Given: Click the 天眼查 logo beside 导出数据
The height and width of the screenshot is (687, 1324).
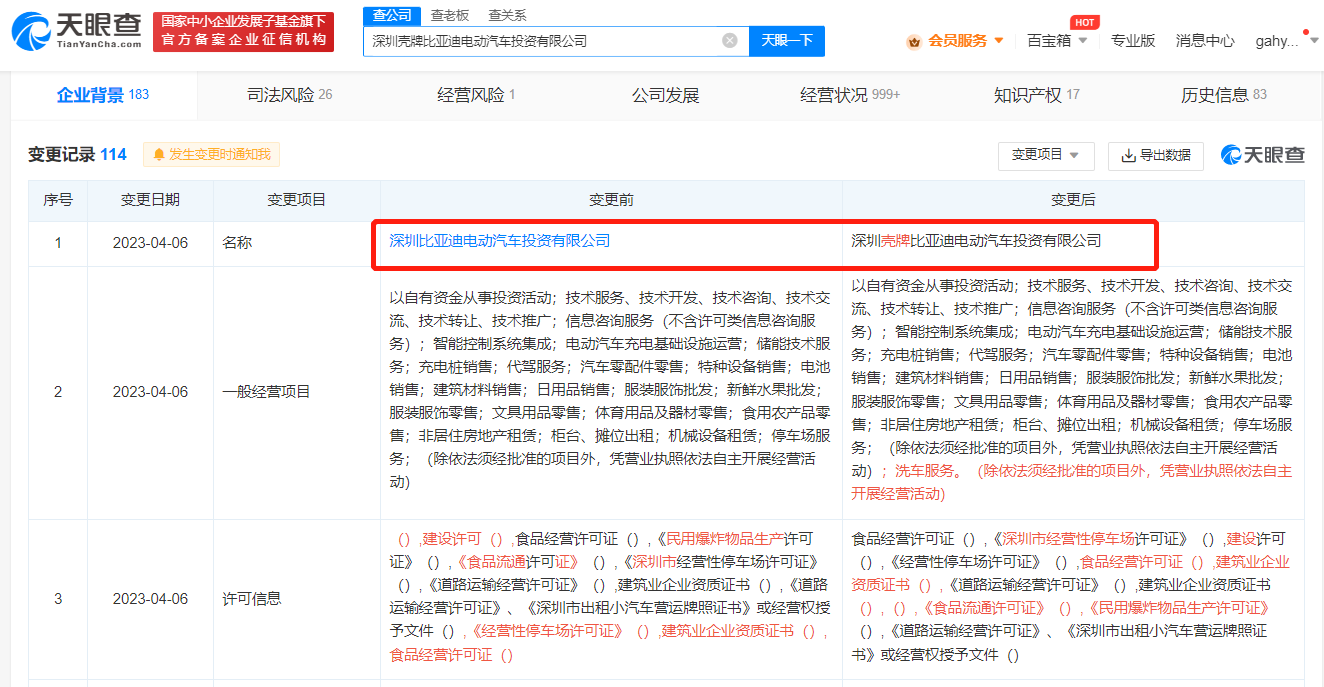Looking at the screenshot, I should [1262, 155].
